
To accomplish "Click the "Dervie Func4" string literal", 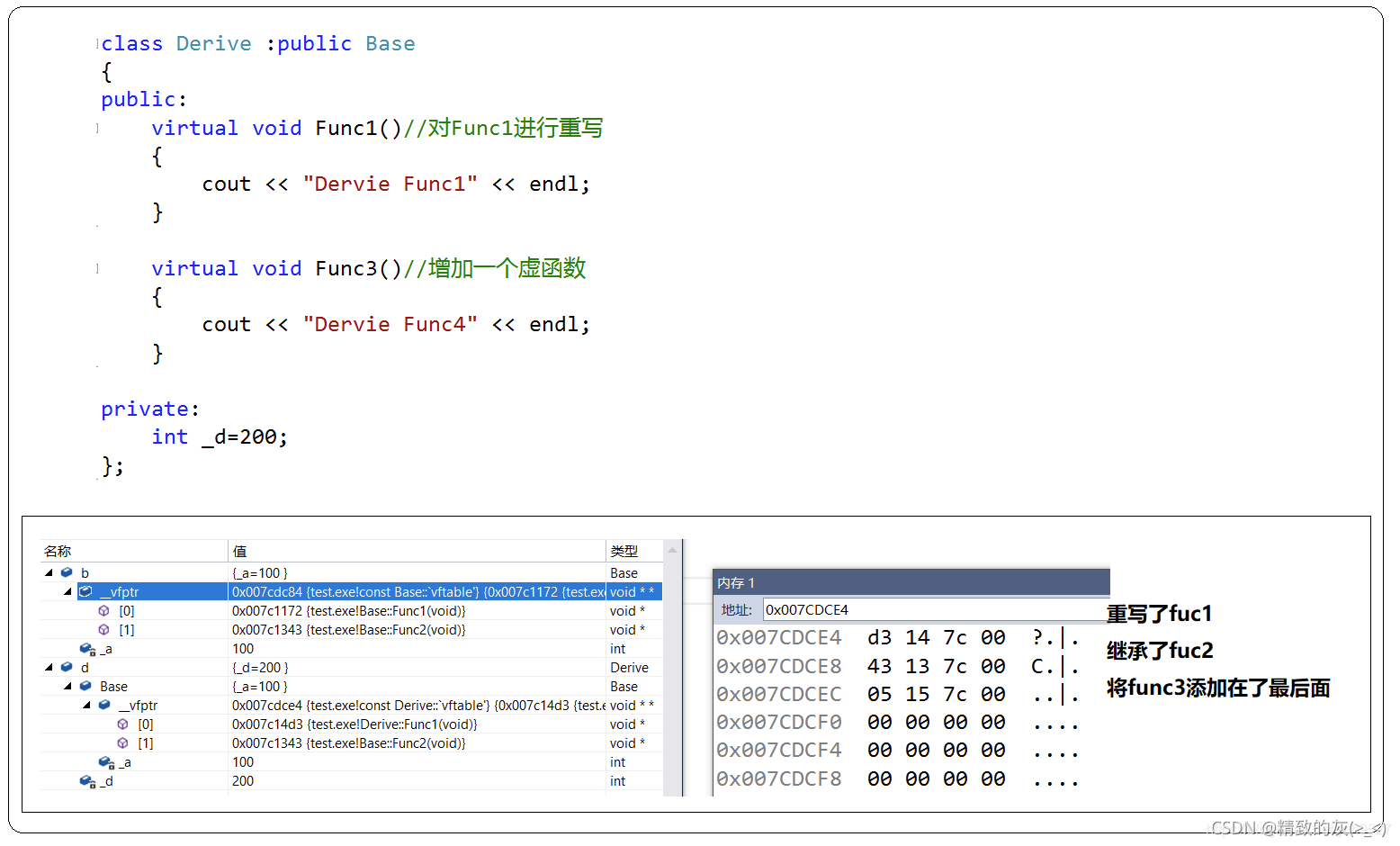I will pos(390,324).
